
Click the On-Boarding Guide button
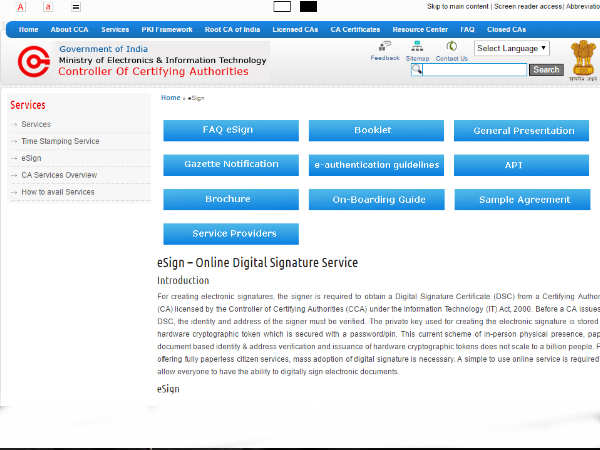(377, 199)
